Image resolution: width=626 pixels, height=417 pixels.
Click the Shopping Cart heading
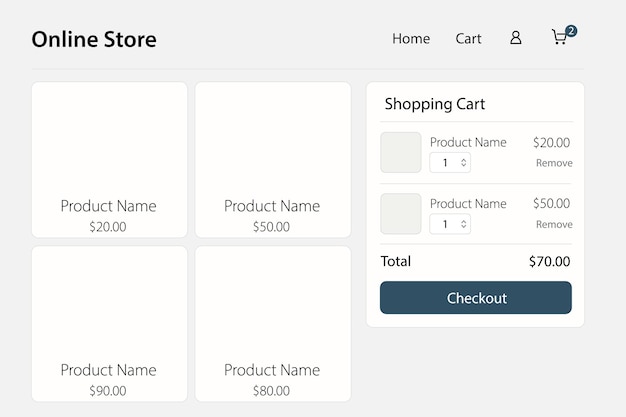tap(435, 104)
